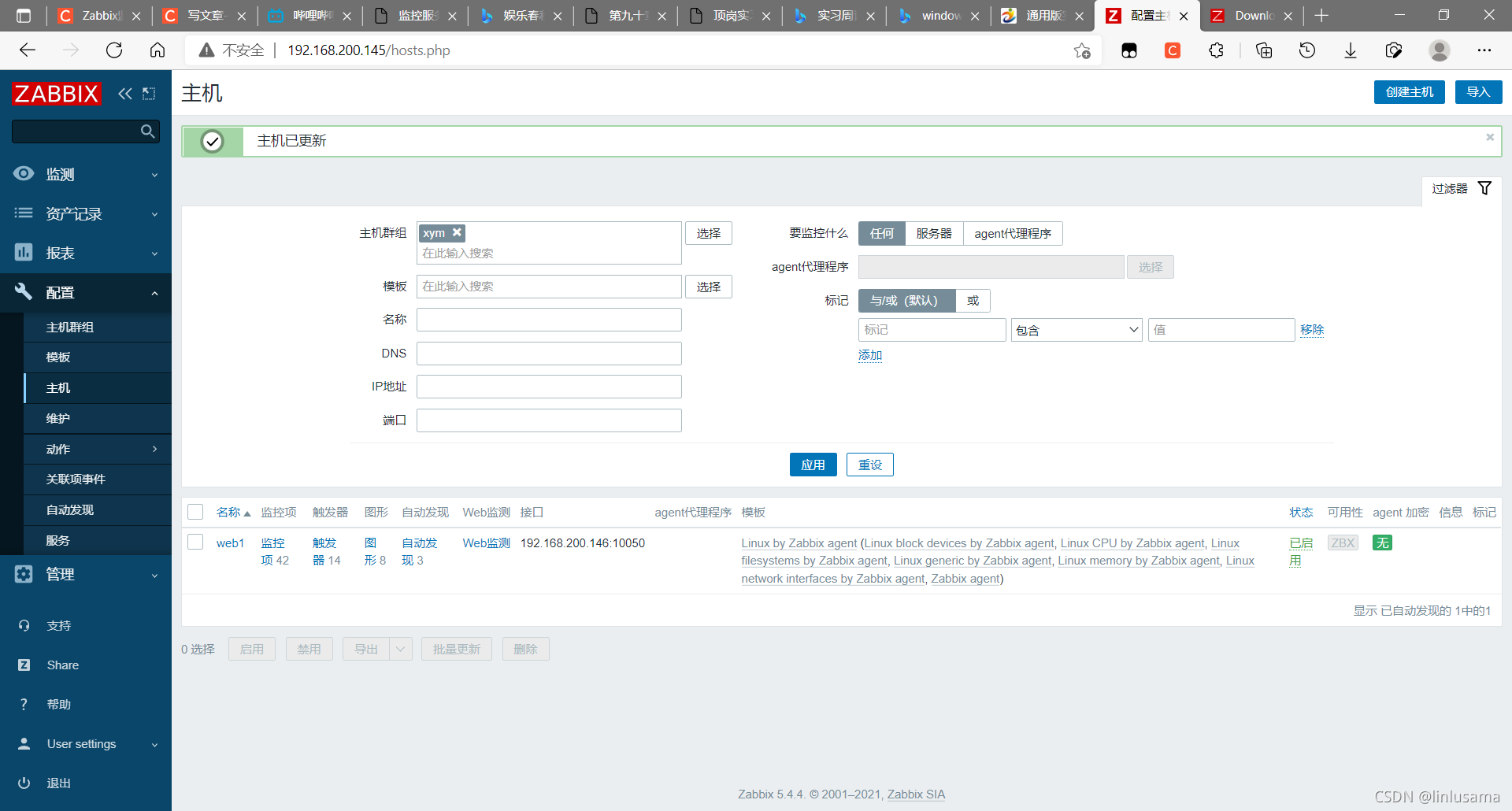The height and width of the screenshot is (811, 1512).
Task: Click the 创建主机 button
Action: pos(1409,92)
